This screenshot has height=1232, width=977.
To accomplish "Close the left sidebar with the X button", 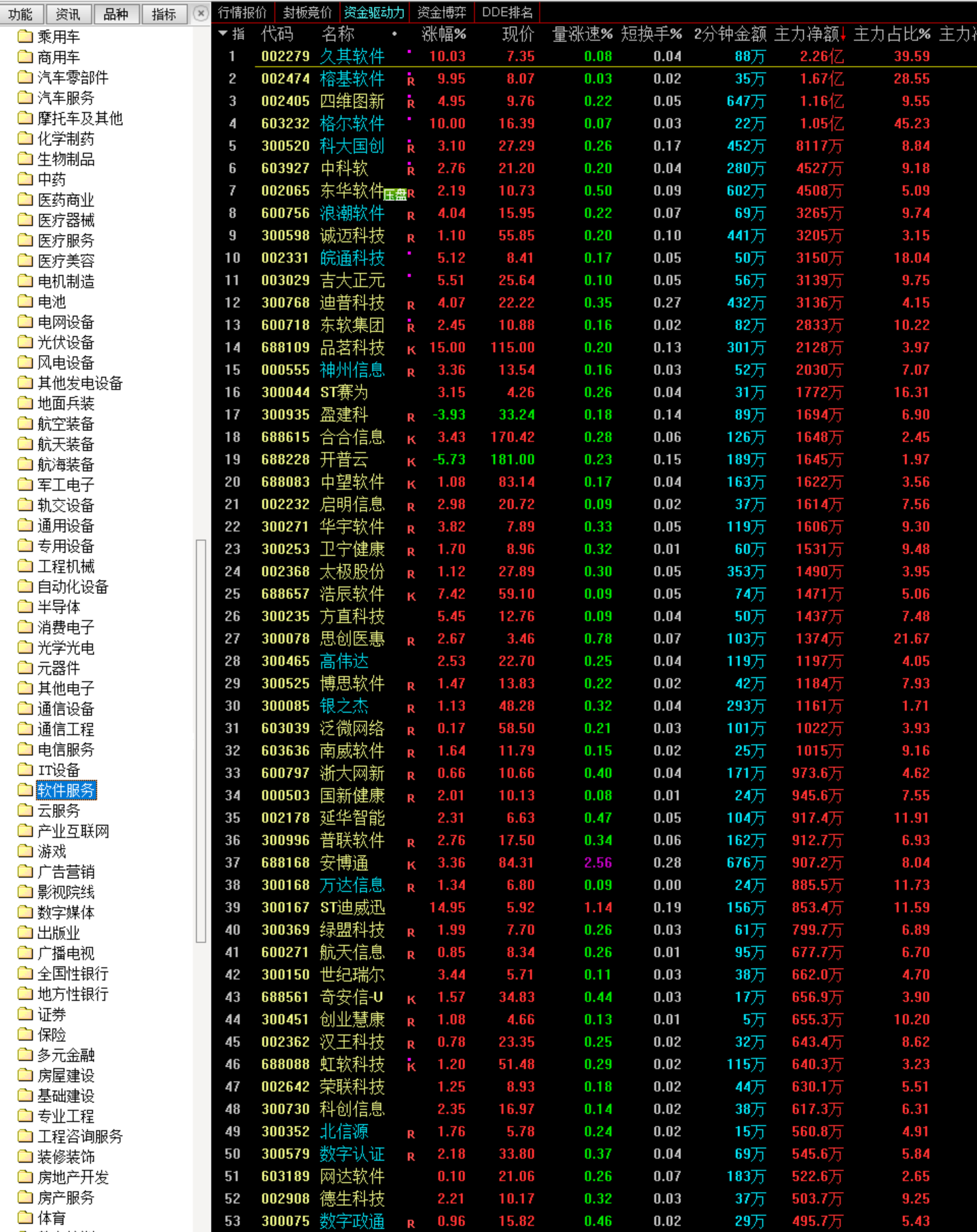I will [200, 13].
